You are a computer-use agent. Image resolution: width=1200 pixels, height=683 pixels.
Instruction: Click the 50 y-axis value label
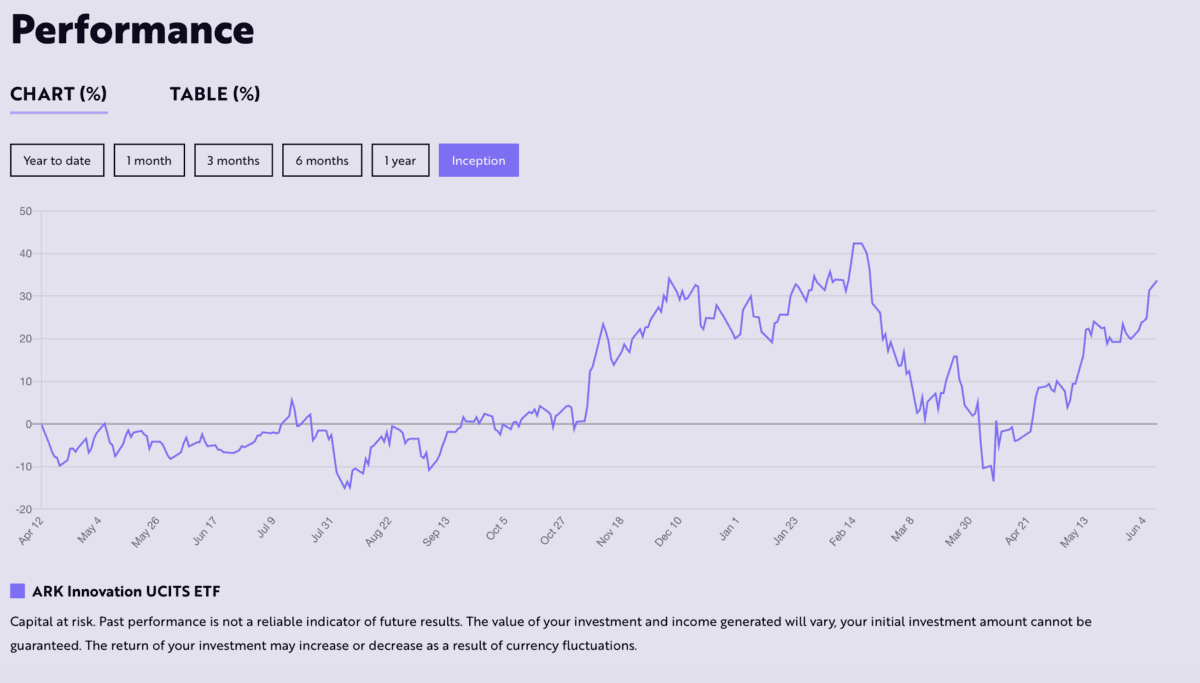click(x=25, y=211)
